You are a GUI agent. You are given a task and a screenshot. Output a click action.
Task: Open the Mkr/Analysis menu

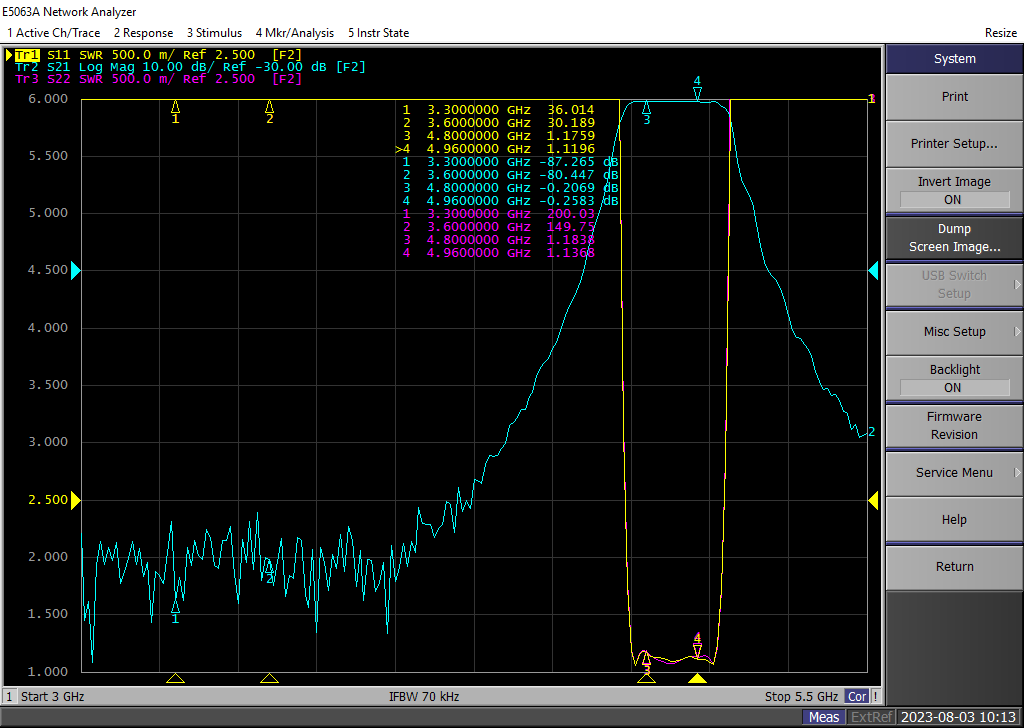coord(294,33)
